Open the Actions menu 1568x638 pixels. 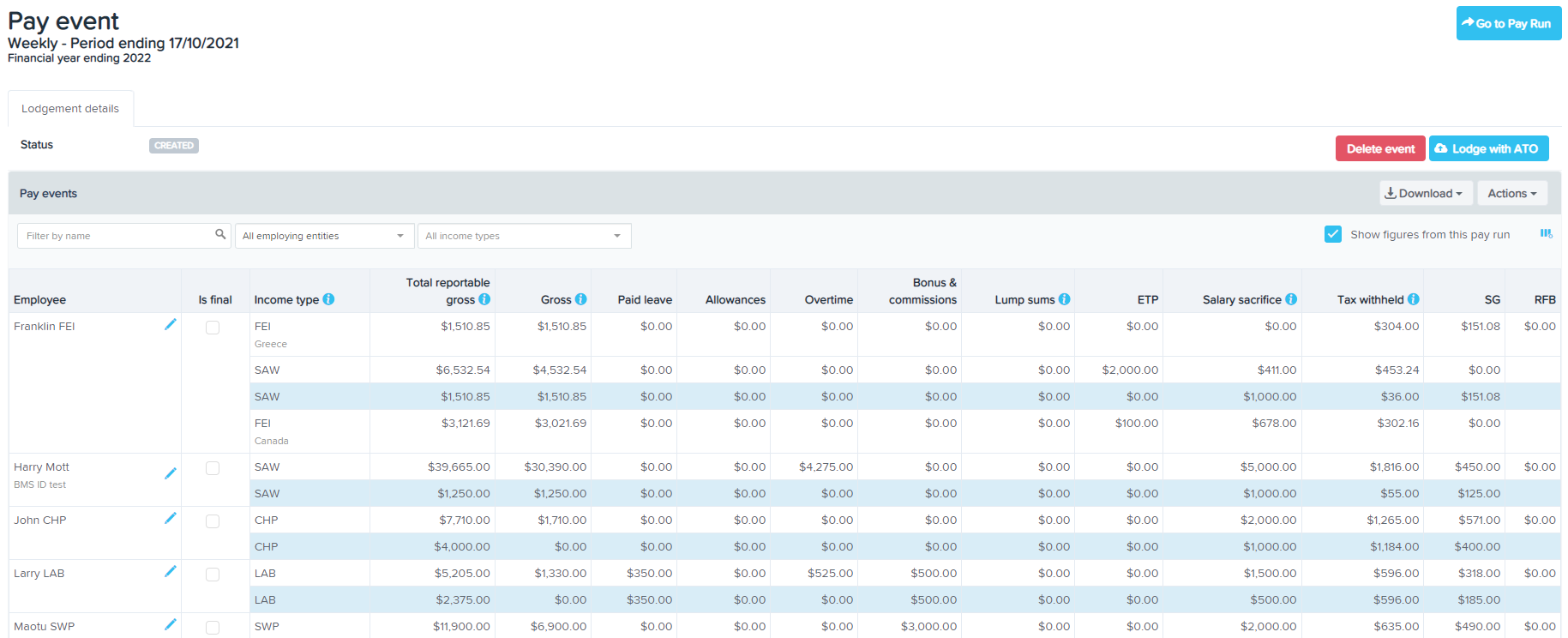click(x=1511, y=194)
